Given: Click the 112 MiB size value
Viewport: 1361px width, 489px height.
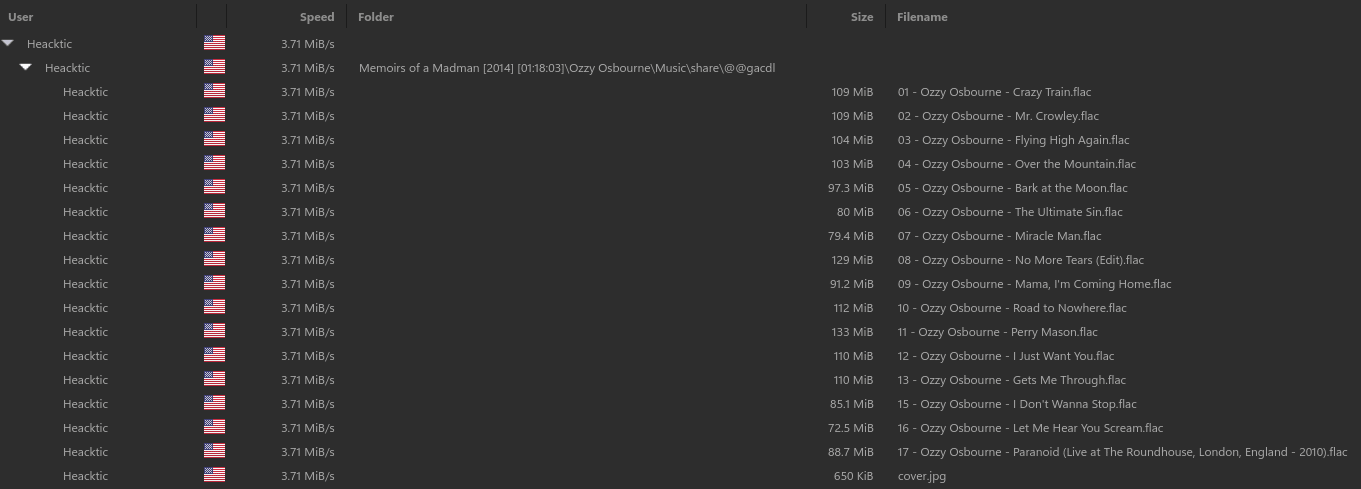Looking at the screenshot, I should pyautogui.click(x=852, y=308).
